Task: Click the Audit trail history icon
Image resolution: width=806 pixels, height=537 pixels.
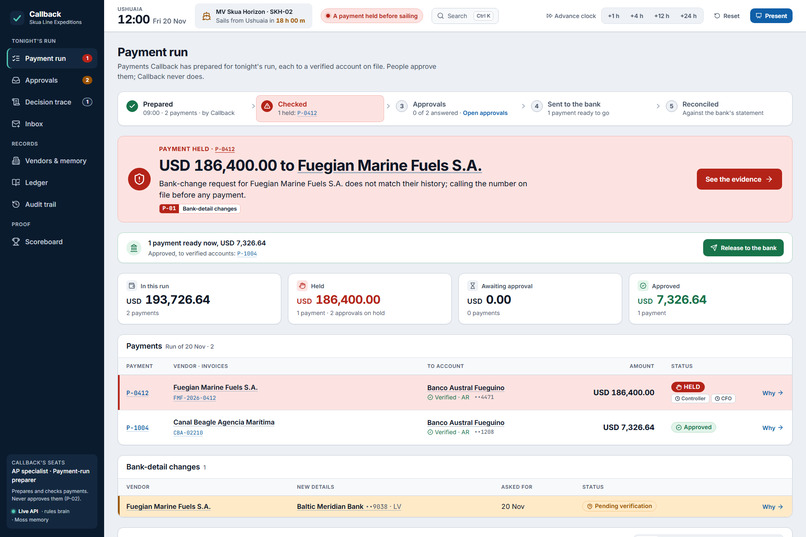Action: 16,205
